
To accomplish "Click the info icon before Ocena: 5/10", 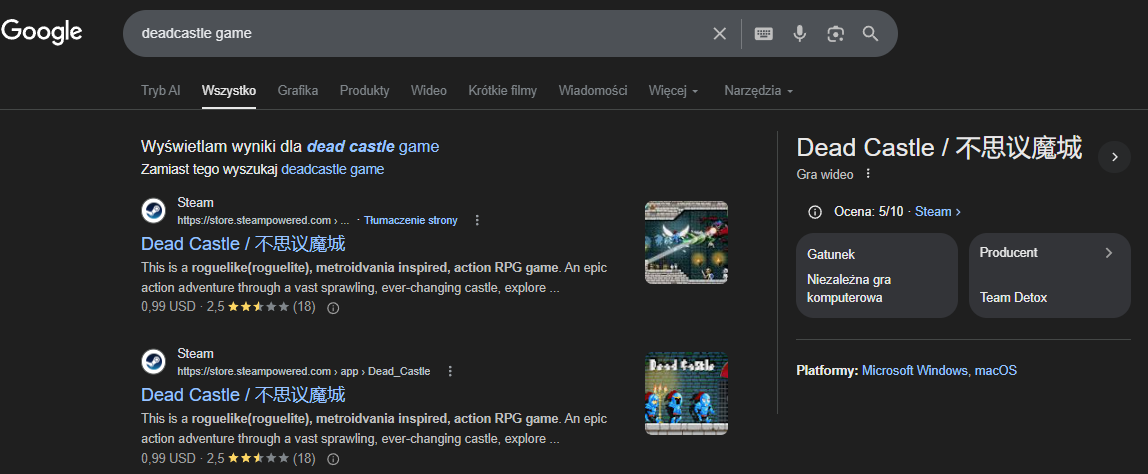I will click(814, 212).
